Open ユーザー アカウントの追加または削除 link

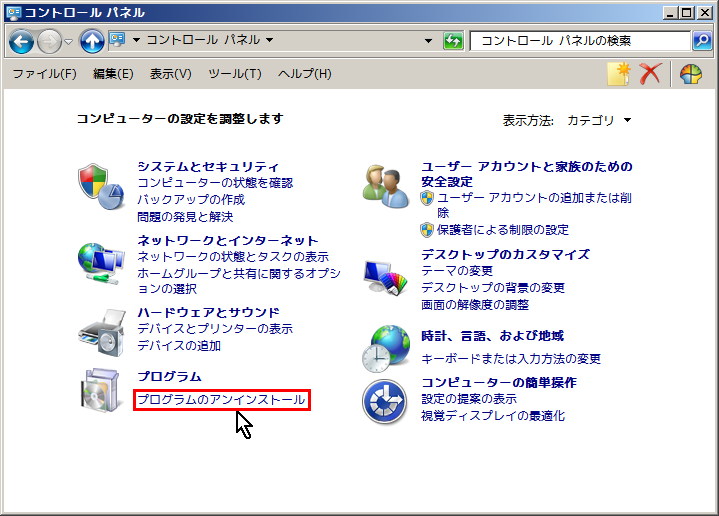click(534, 205)
